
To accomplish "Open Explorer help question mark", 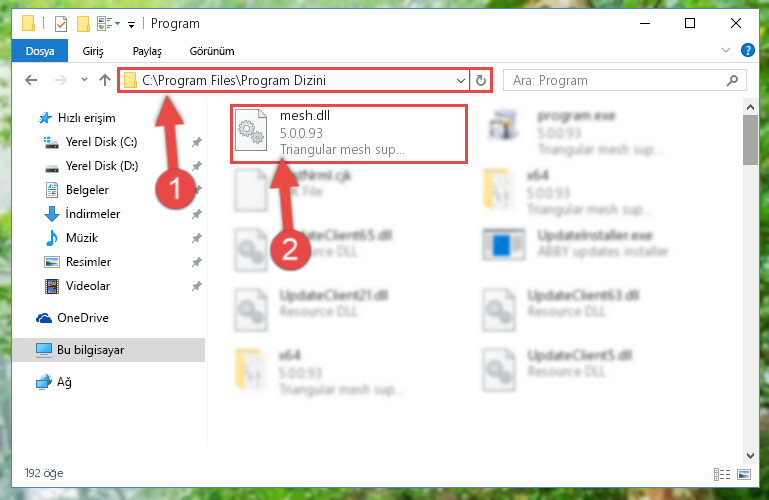I will coord(747,50).
